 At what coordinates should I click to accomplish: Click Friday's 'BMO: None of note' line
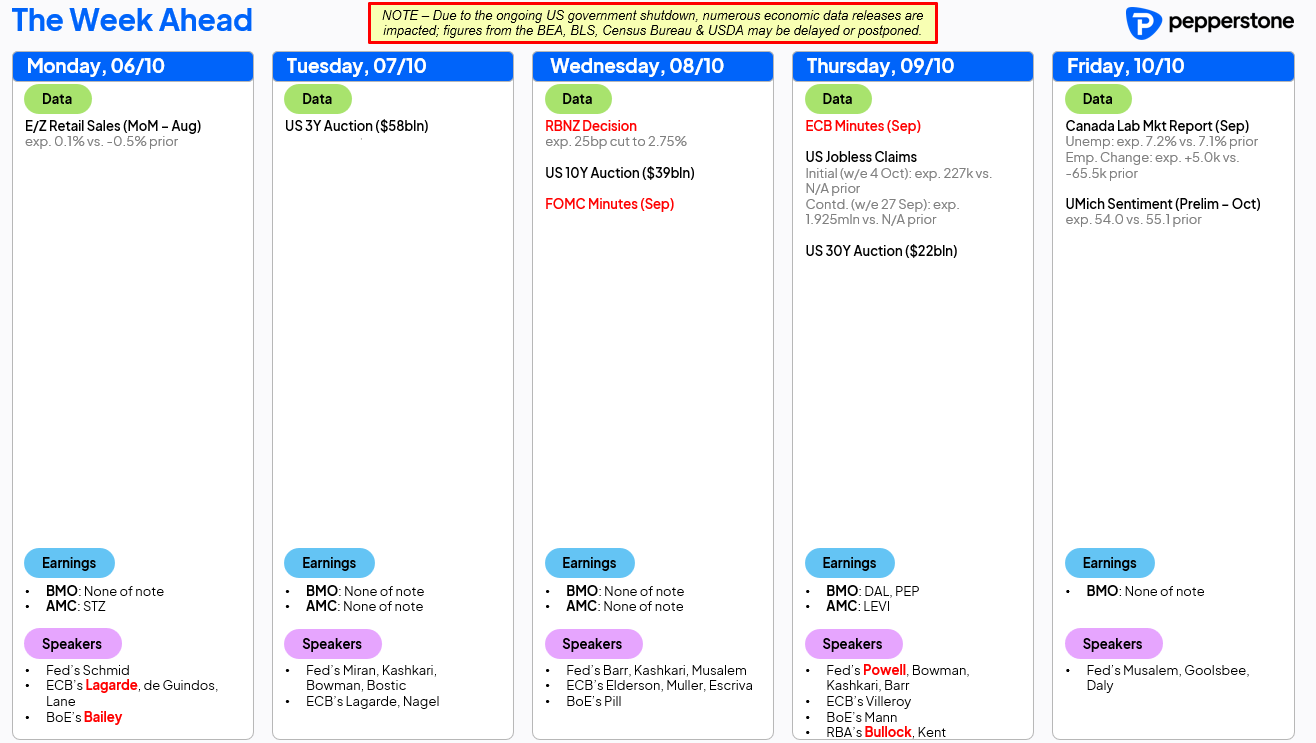pos(1145,591)
